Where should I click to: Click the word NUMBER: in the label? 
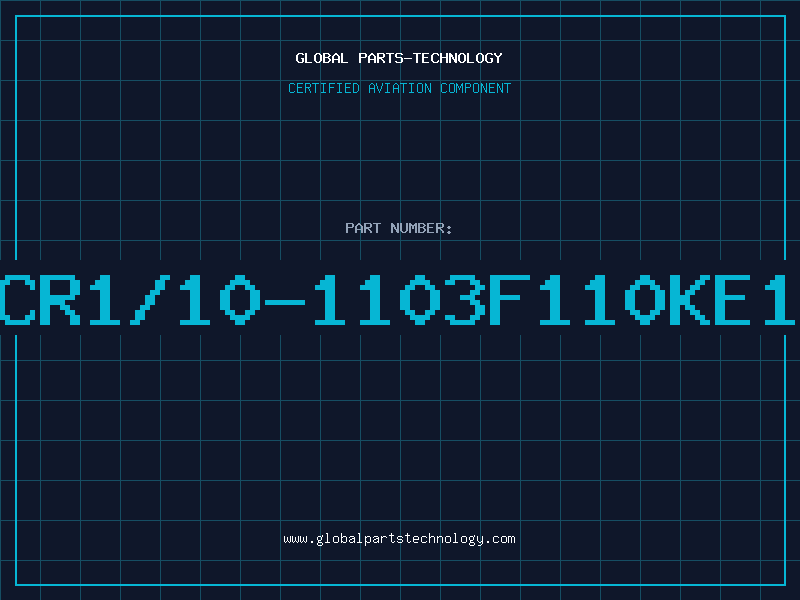[x=421, y=228]
